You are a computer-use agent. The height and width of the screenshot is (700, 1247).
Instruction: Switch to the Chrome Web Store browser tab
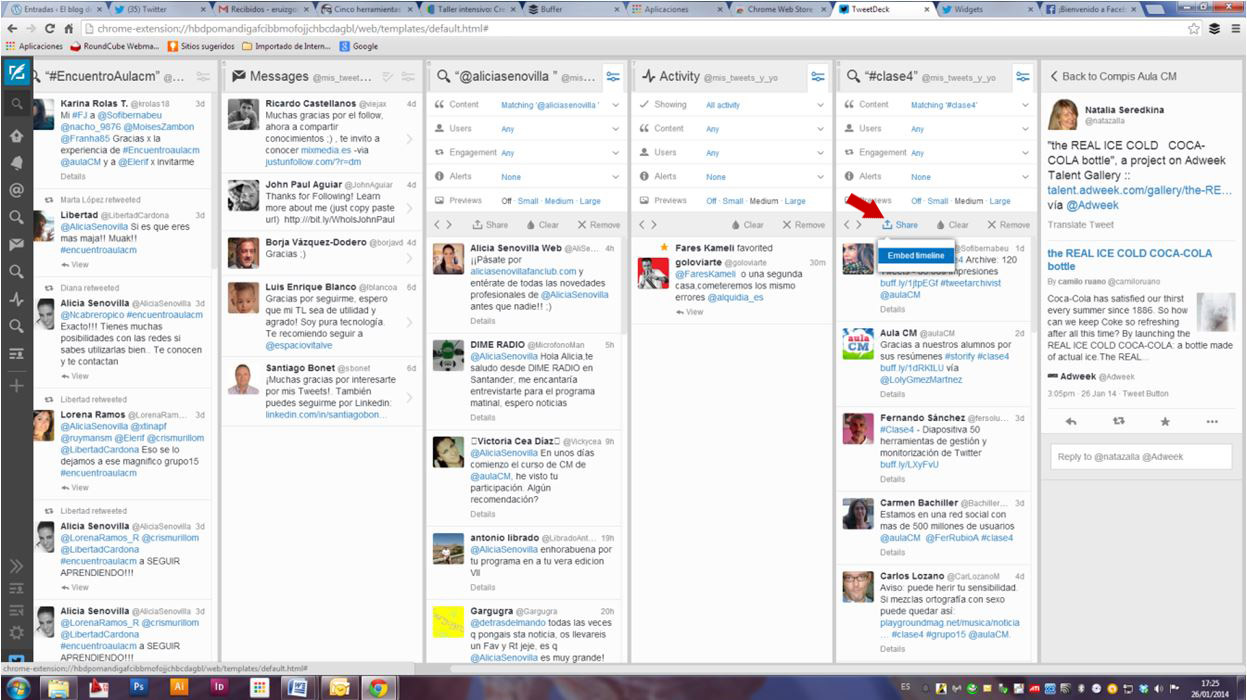tap(778, 9)
